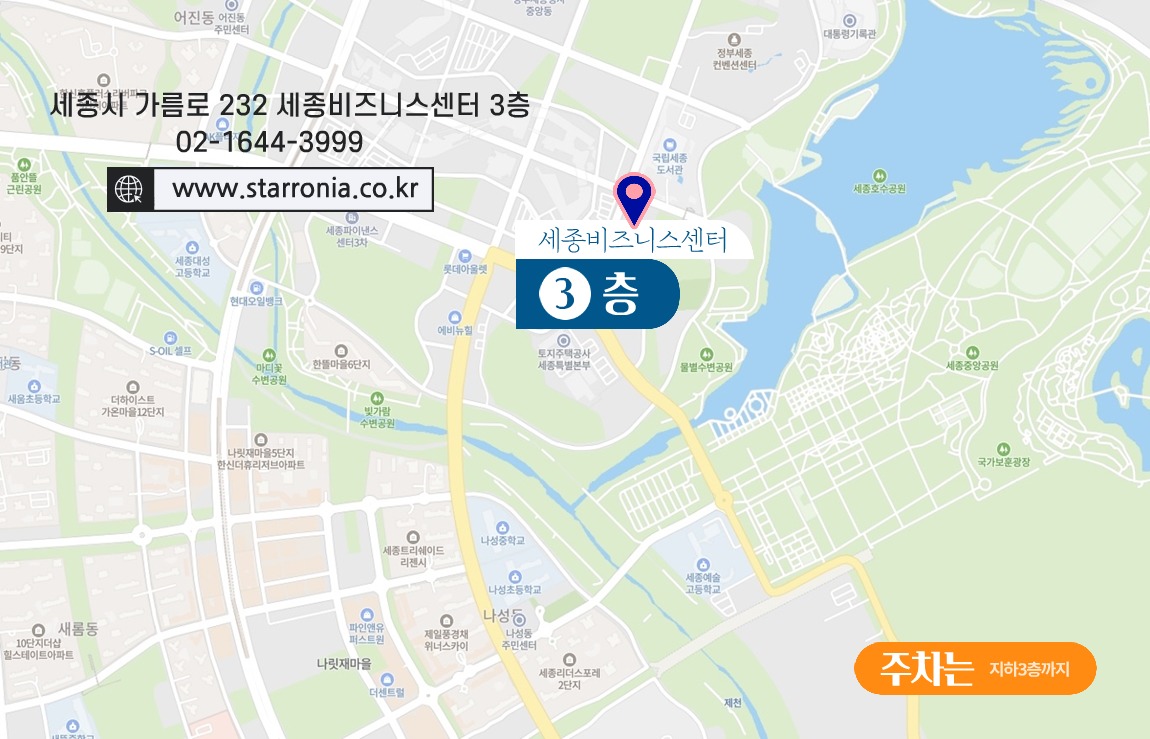Select the 국립세종도서관 library map icon
Viewport: 1150px width, 739px height.
coord(669,145)
